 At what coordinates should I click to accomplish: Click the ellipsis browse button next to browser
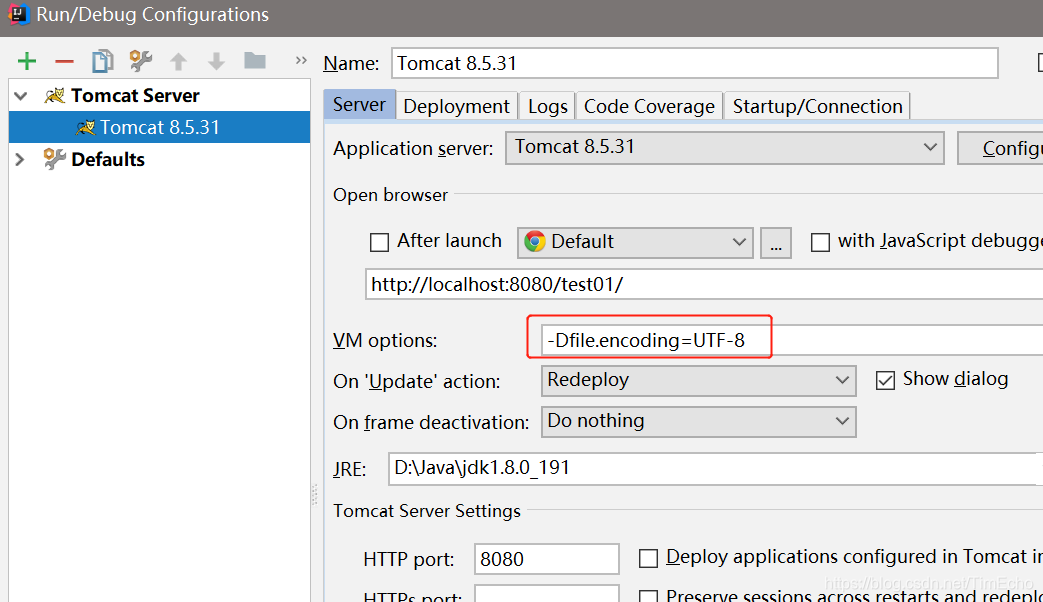point(776,242)
